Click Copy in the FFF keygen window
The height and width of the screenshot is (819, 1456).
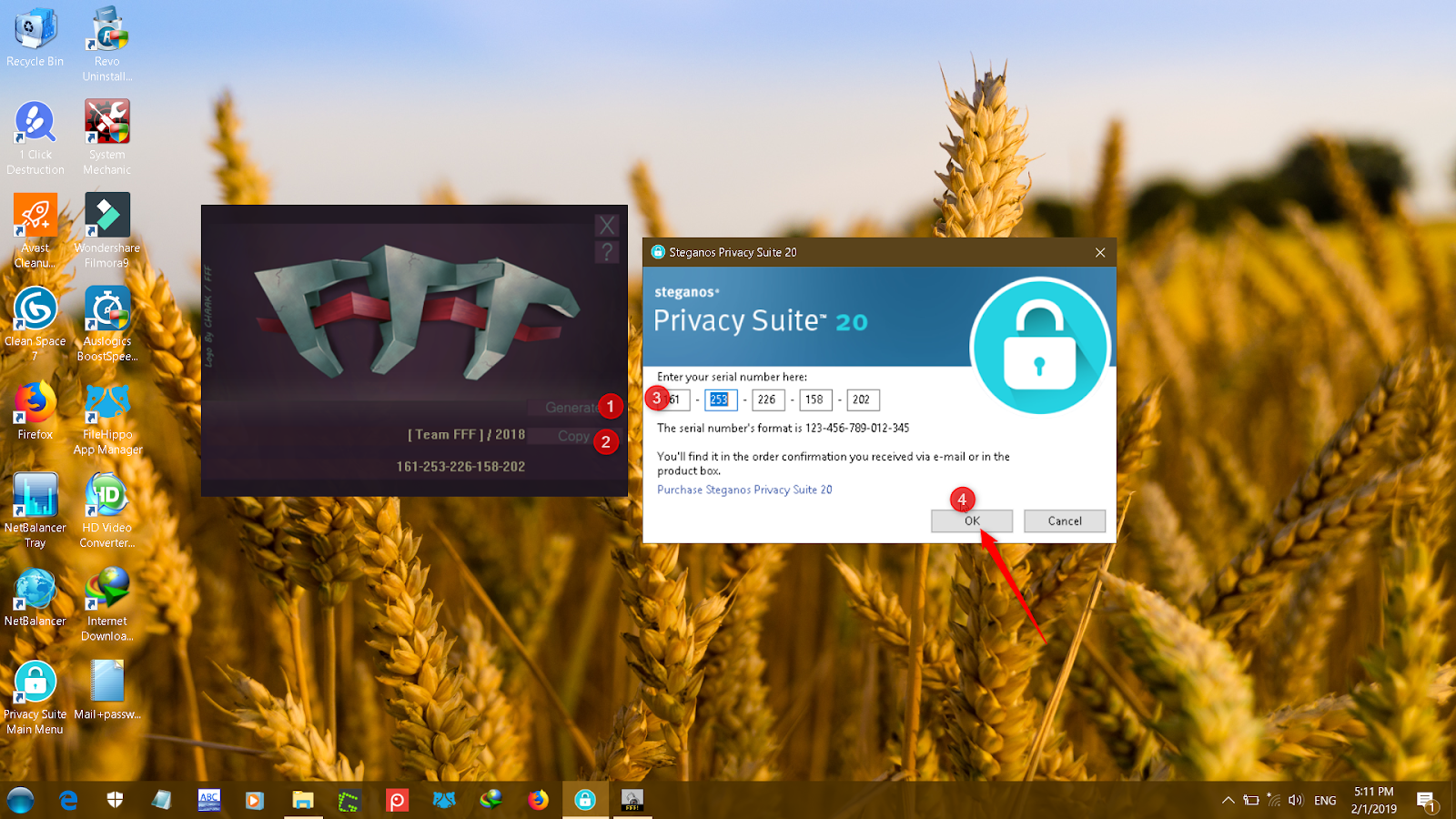(x=573, y=437)
